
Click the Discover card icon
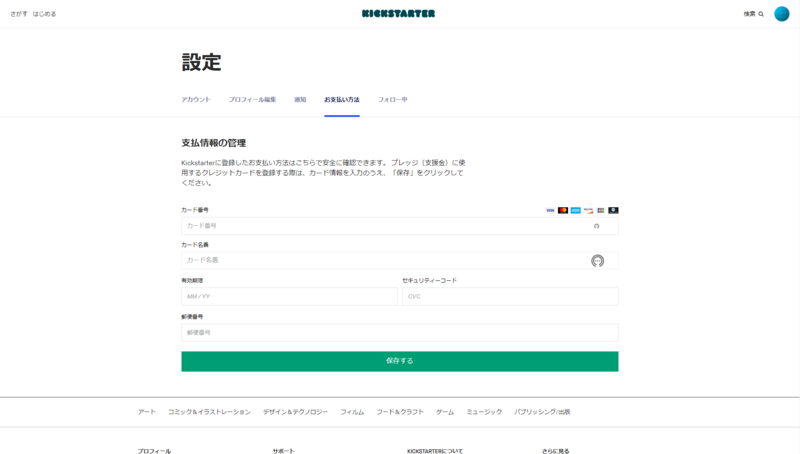point(588,210)
